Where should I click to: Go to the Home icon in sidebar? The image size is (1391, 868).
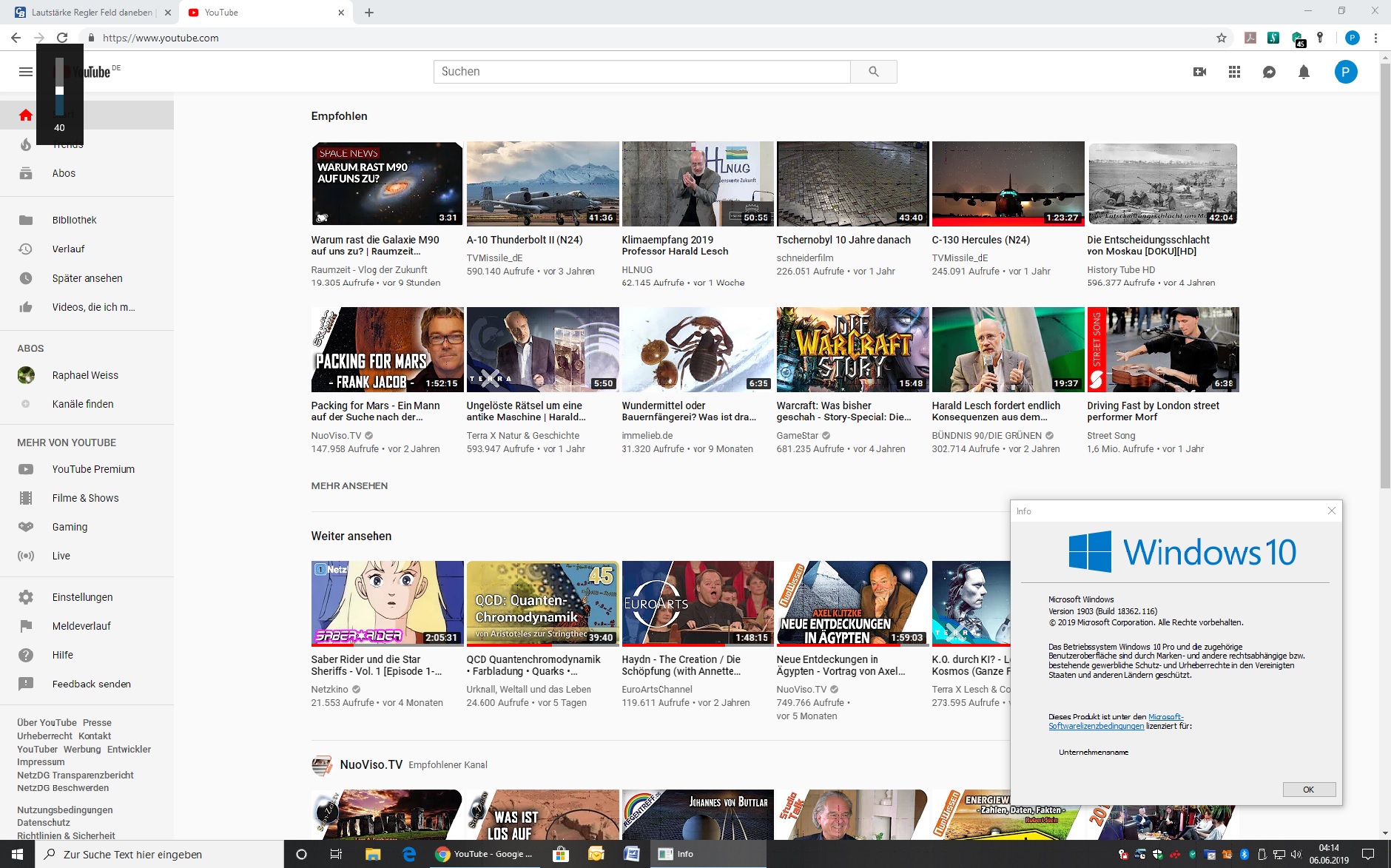(26, 115)
